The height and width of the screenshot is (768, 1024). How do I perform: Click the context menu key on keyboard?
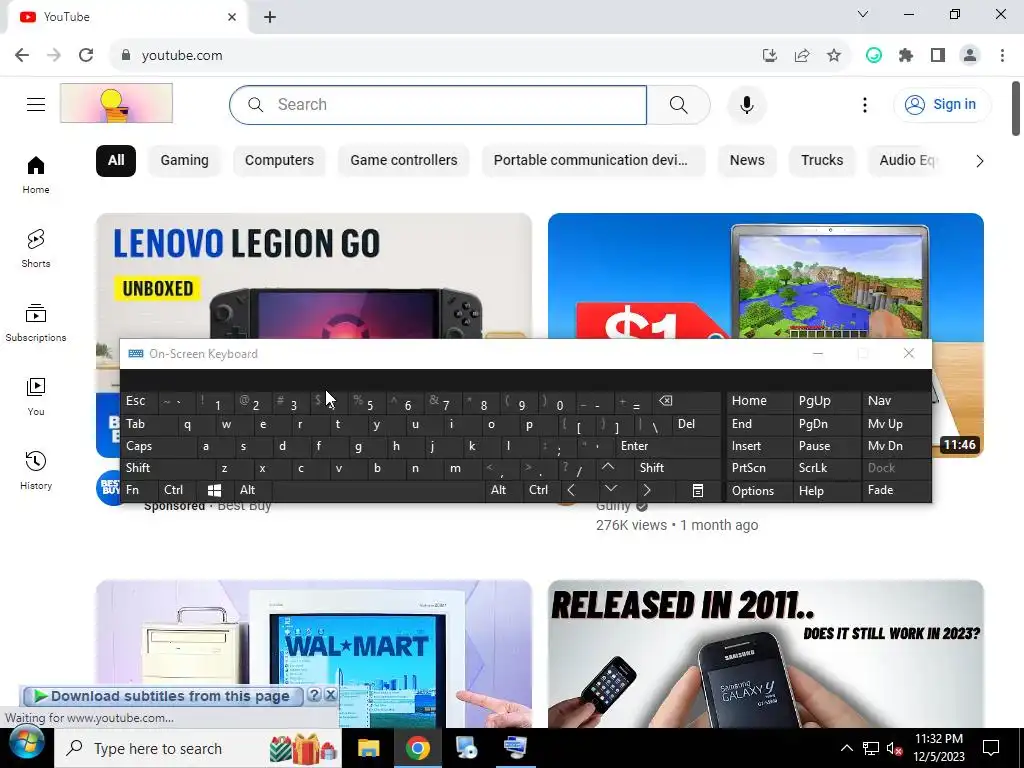pyautogui.click(x=697, y=490)
